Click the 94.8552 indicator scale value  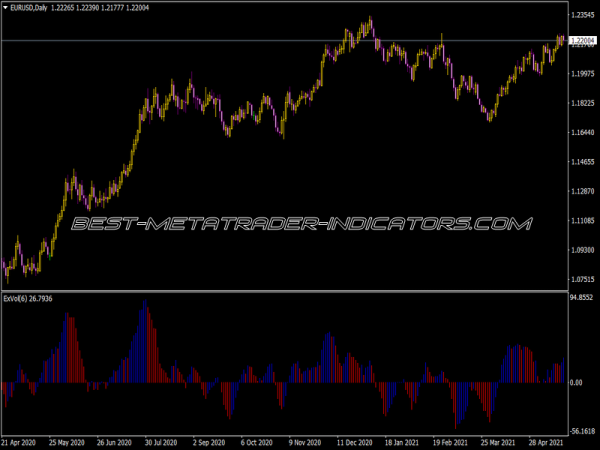click(582, 297)
